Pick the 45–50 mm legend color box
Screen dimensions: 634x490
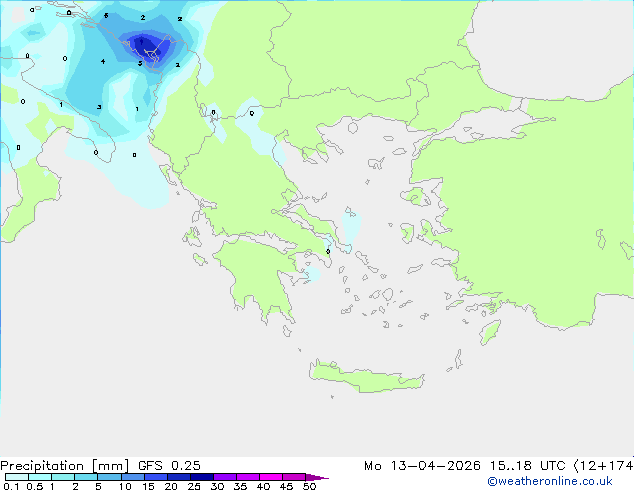pyautogui.click(x=294, y=477)
